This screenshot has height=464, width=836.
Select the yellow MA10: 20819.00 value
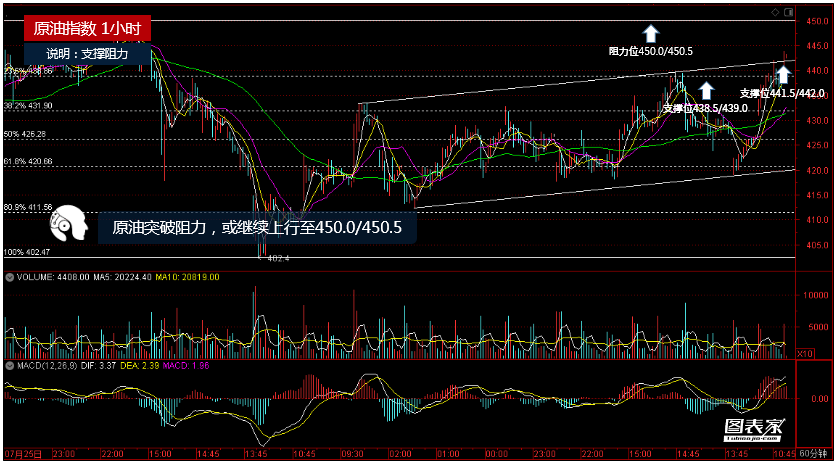click(x=187, y=277)
